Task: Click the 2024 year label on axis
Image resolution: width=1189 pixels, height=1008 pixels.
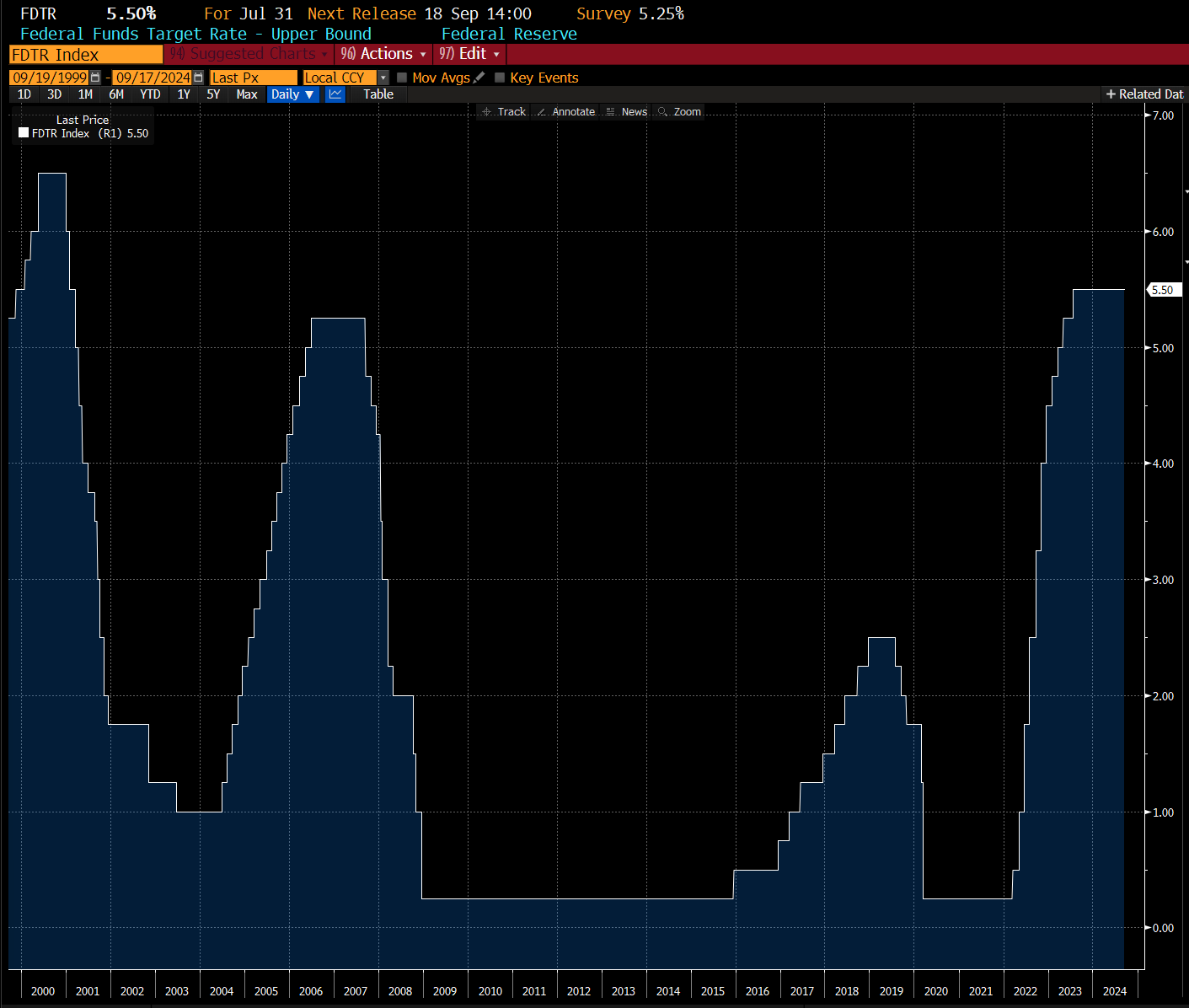Action: click(1115, 991)
